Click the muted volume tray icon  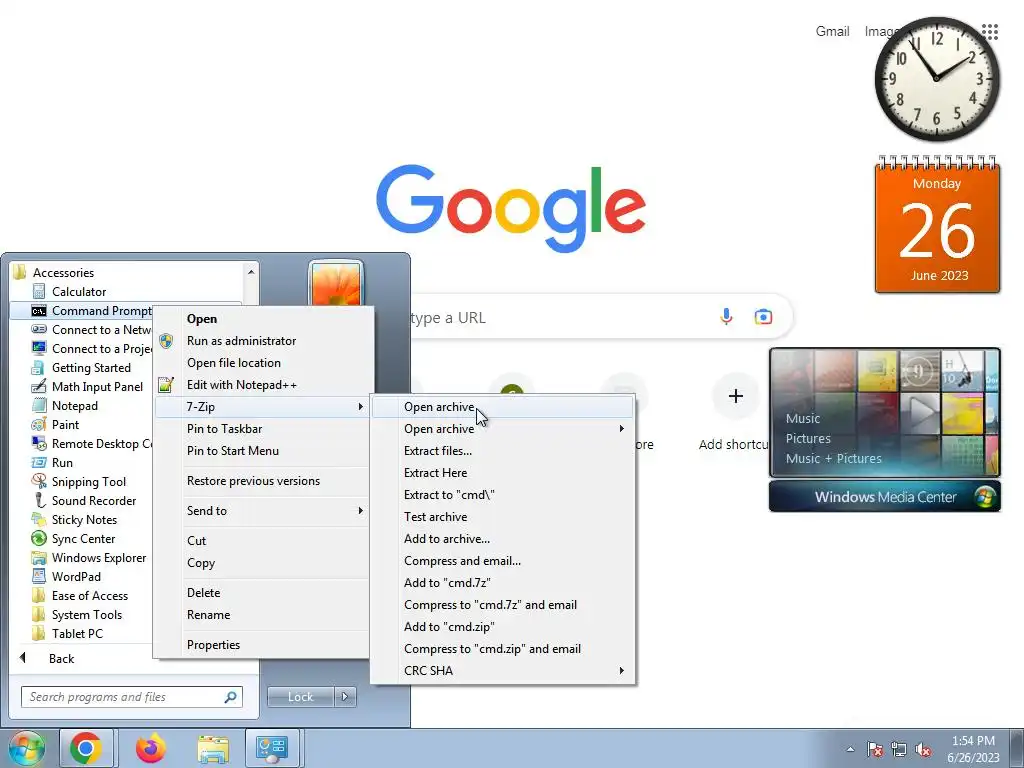923,749
